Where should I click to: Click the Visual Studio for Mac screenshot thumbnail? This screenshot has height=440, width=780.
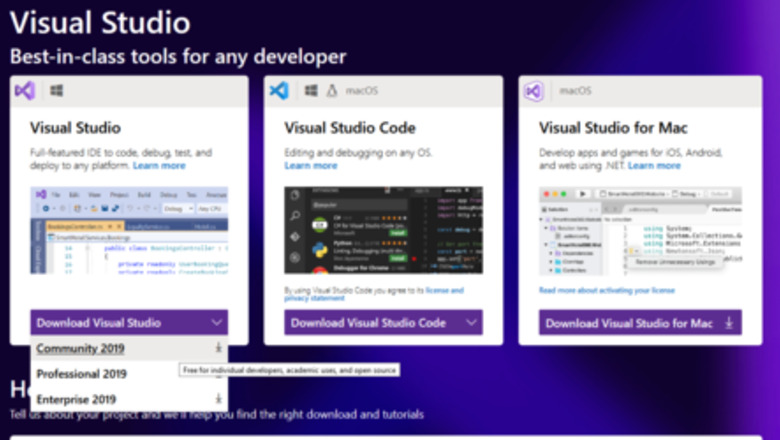(x=640, y=231)
